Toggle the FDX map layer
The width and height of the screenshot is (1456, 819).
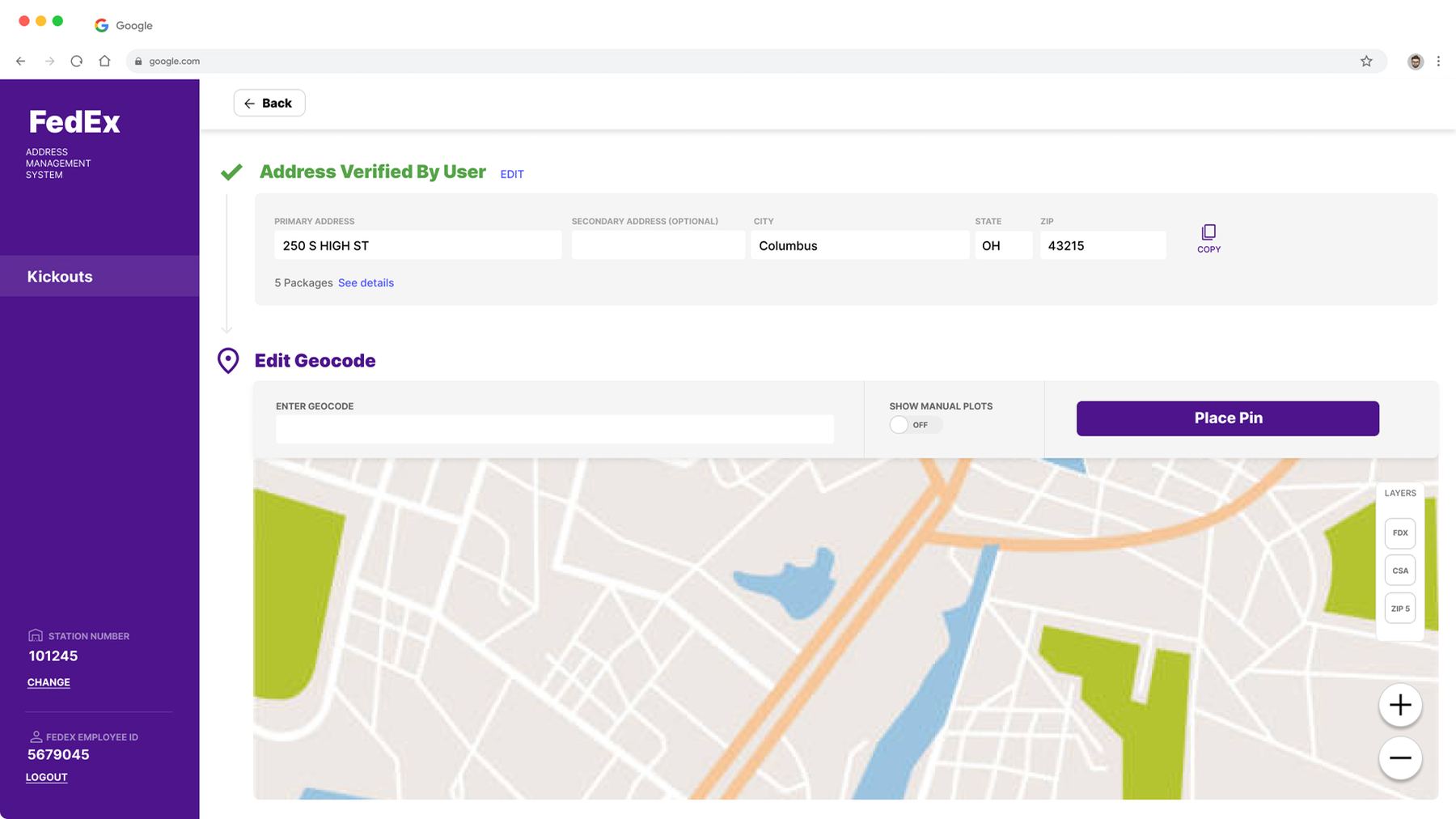tap(1400, 533)
